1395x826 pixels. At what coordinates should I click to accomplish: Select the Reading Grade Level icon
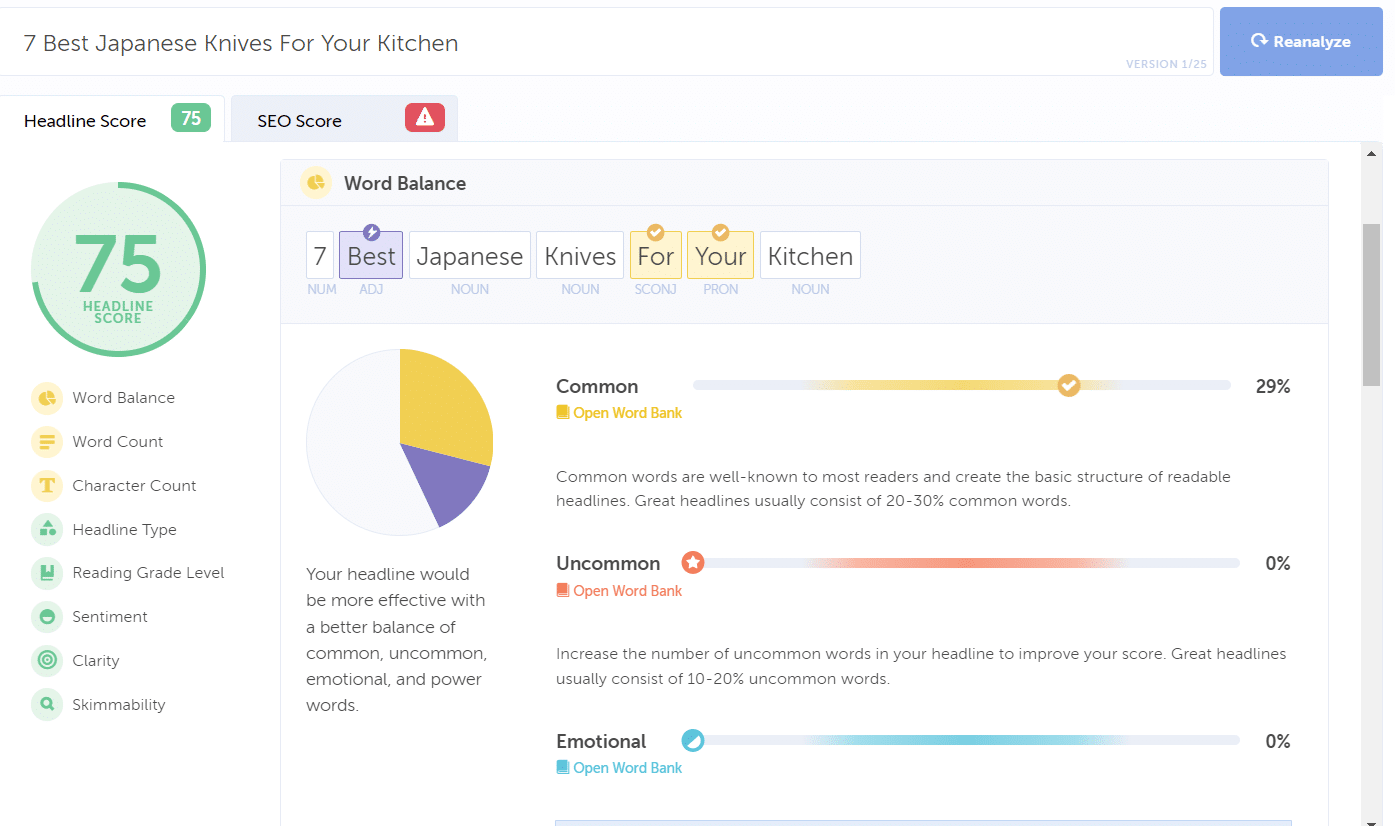coord(46,573)
